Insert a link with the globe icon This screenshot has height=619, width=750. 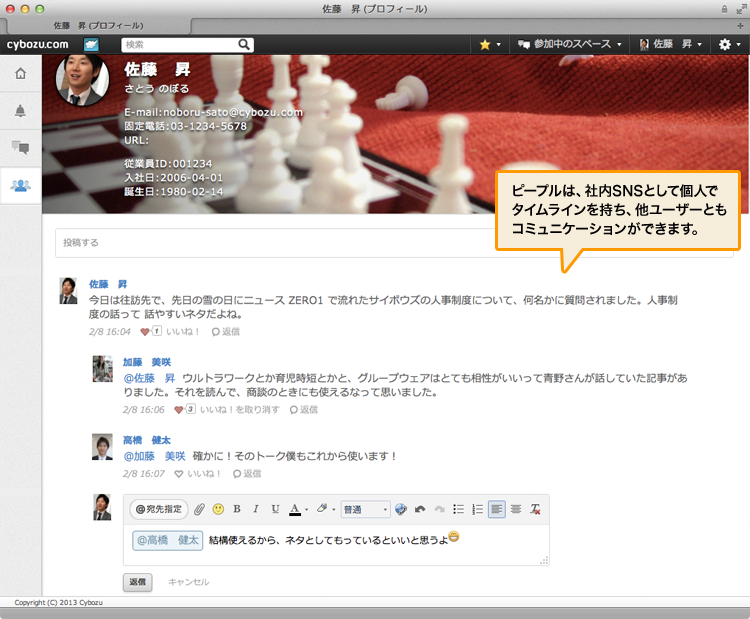(x=401, y=509)
